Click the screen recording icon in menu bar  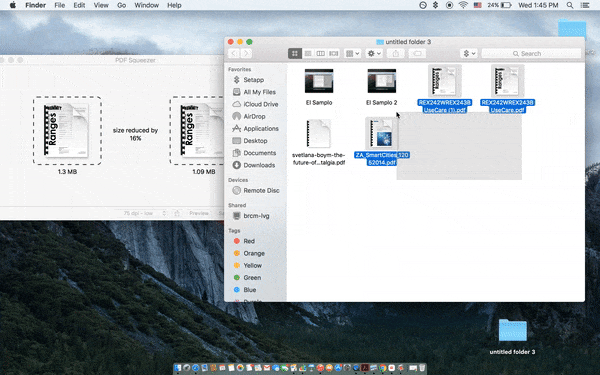pyautogui.click(x=450, y=5)
